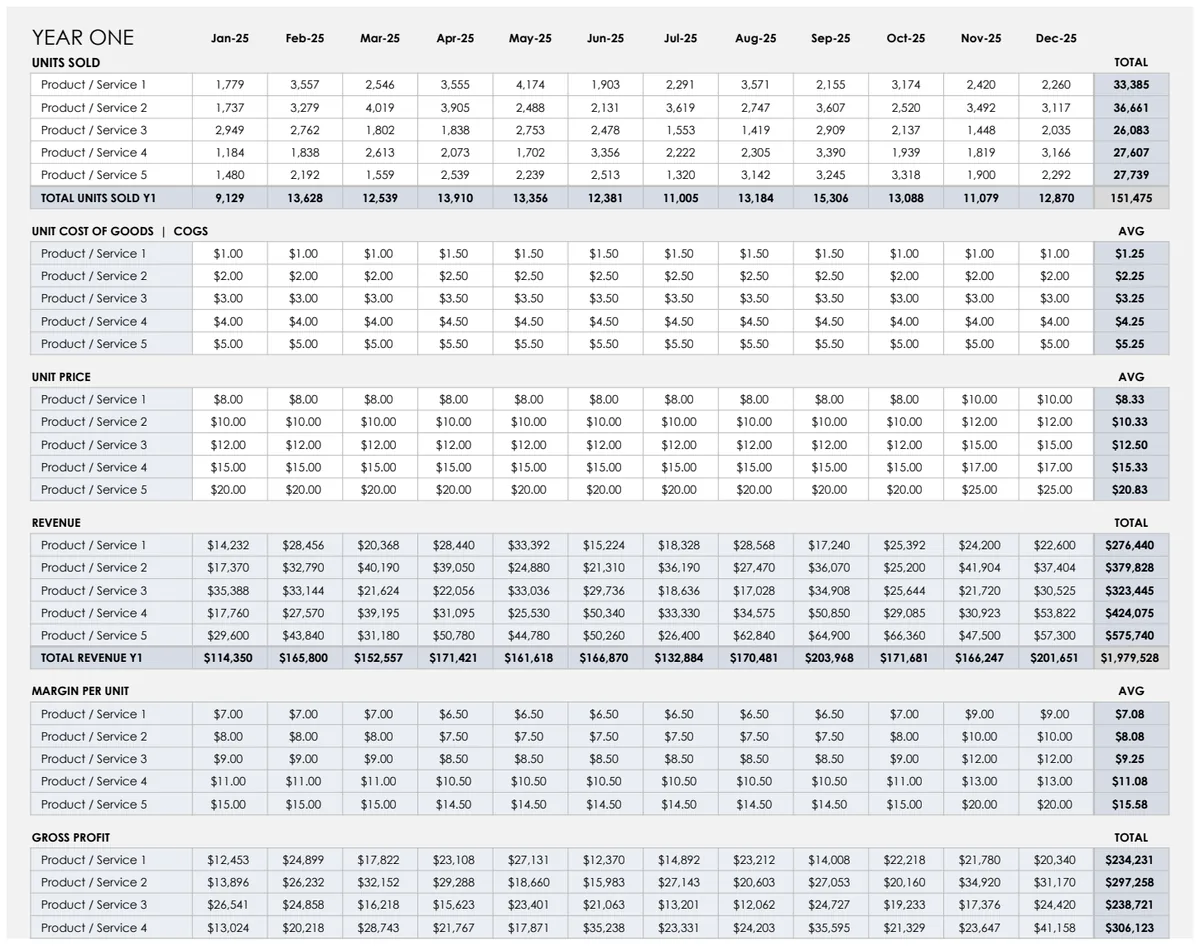This screenshot has width=1200, height=946.
Task: Select the Jan-25 column header
Action: click(x=230, y=38)
